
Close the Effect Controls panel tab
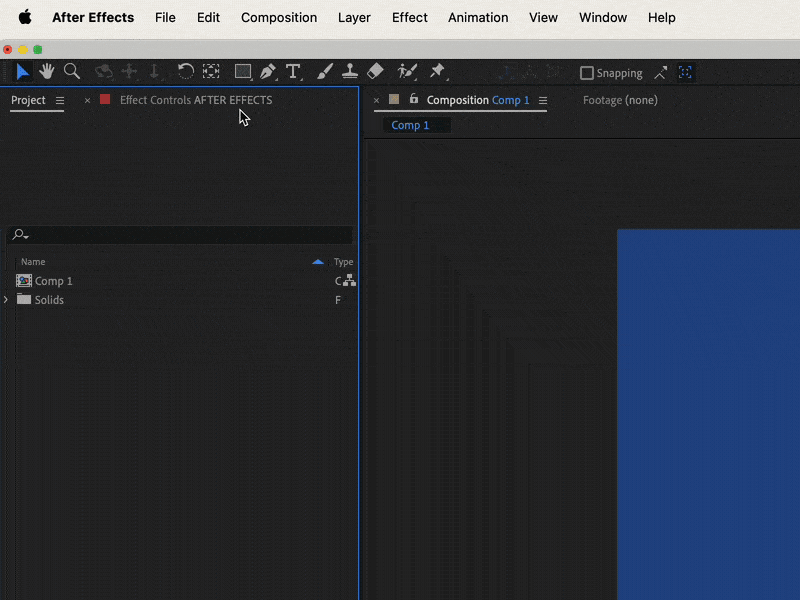(87, 101)
